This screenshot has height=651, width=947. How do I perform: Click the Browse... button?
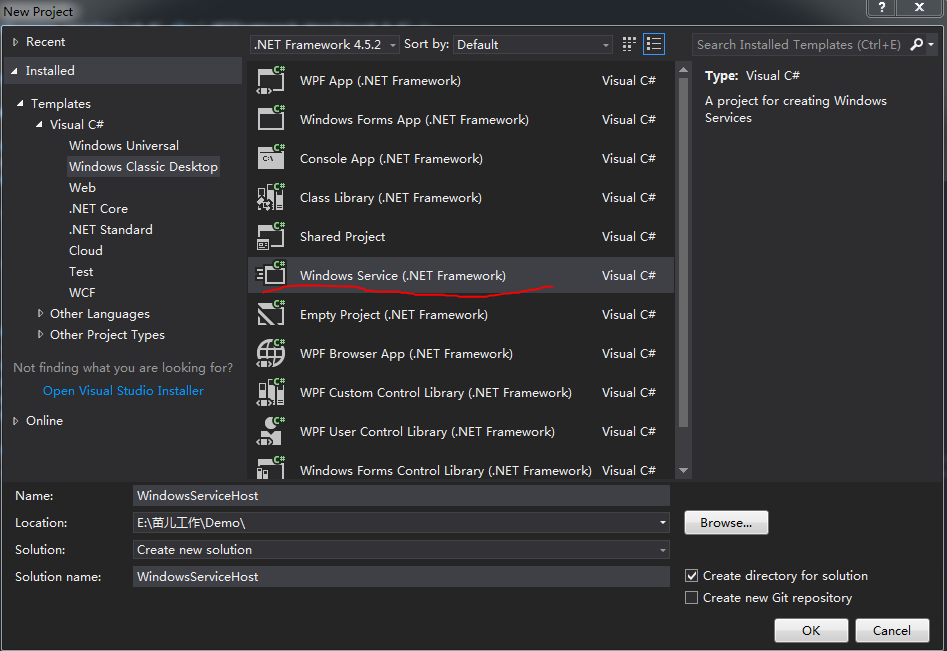tap(726, 523)
